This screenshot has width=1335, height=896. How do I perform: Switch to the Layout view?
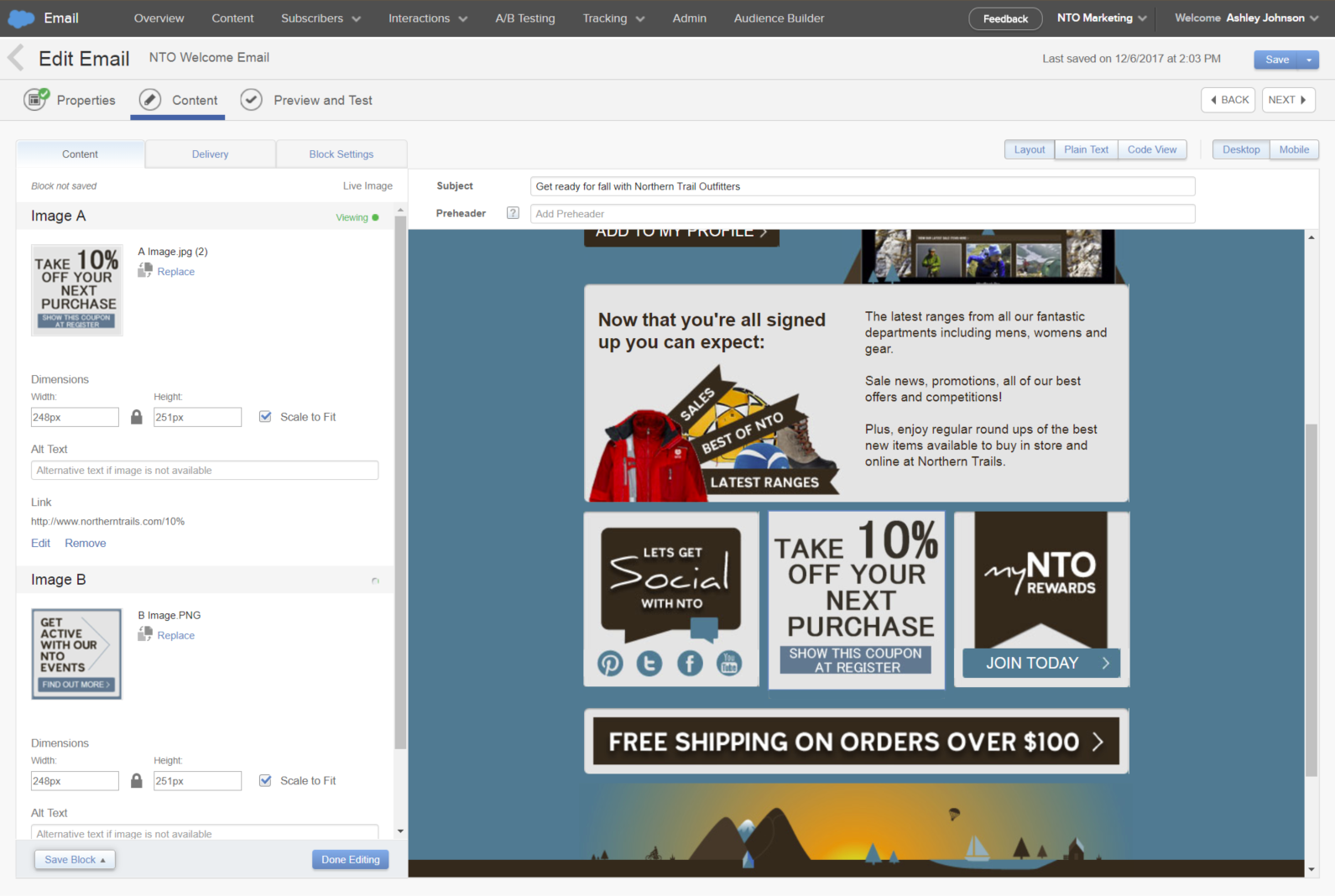point(1030,149)
